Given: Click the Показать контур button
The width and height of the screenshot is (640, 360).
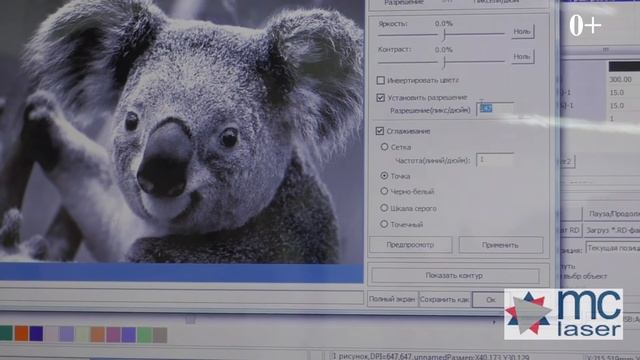Looking at the screenshot, I should coord(455,276).
